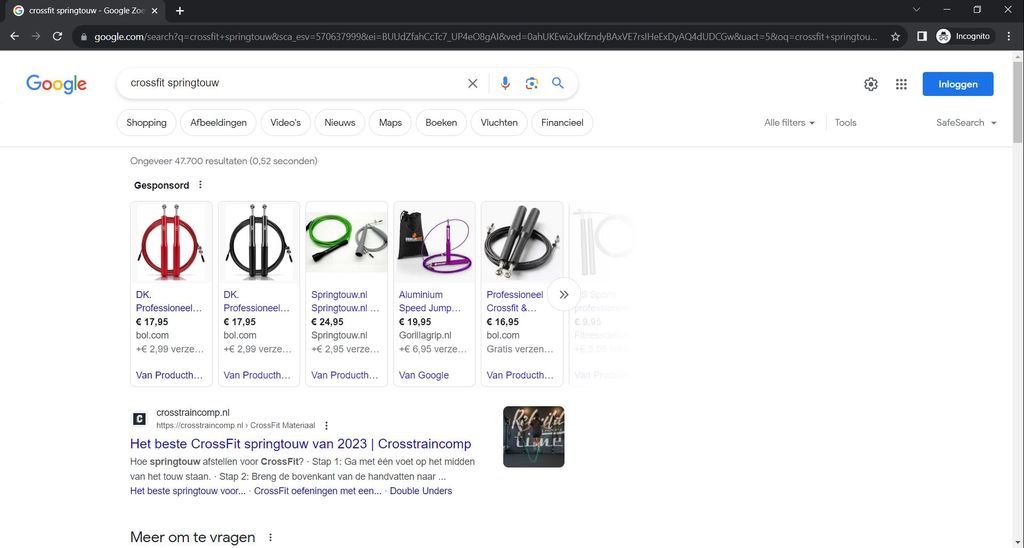The height and width of the screenshot is (548, 1024).
Task: Go back to the previous page
Action: pos(14,37)
